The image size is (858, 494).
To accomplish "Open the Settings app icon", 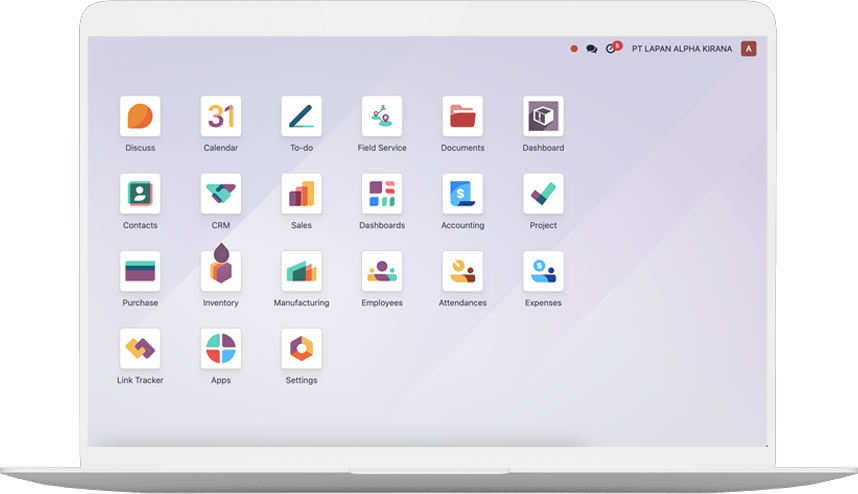I will pos(301,349).
